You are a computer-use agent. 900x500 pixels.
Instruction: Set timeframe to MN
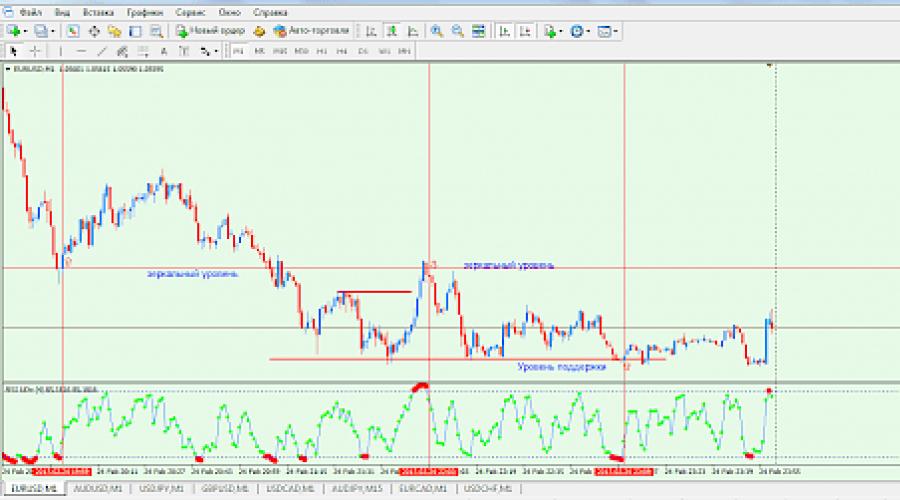[x=404, y=51]
